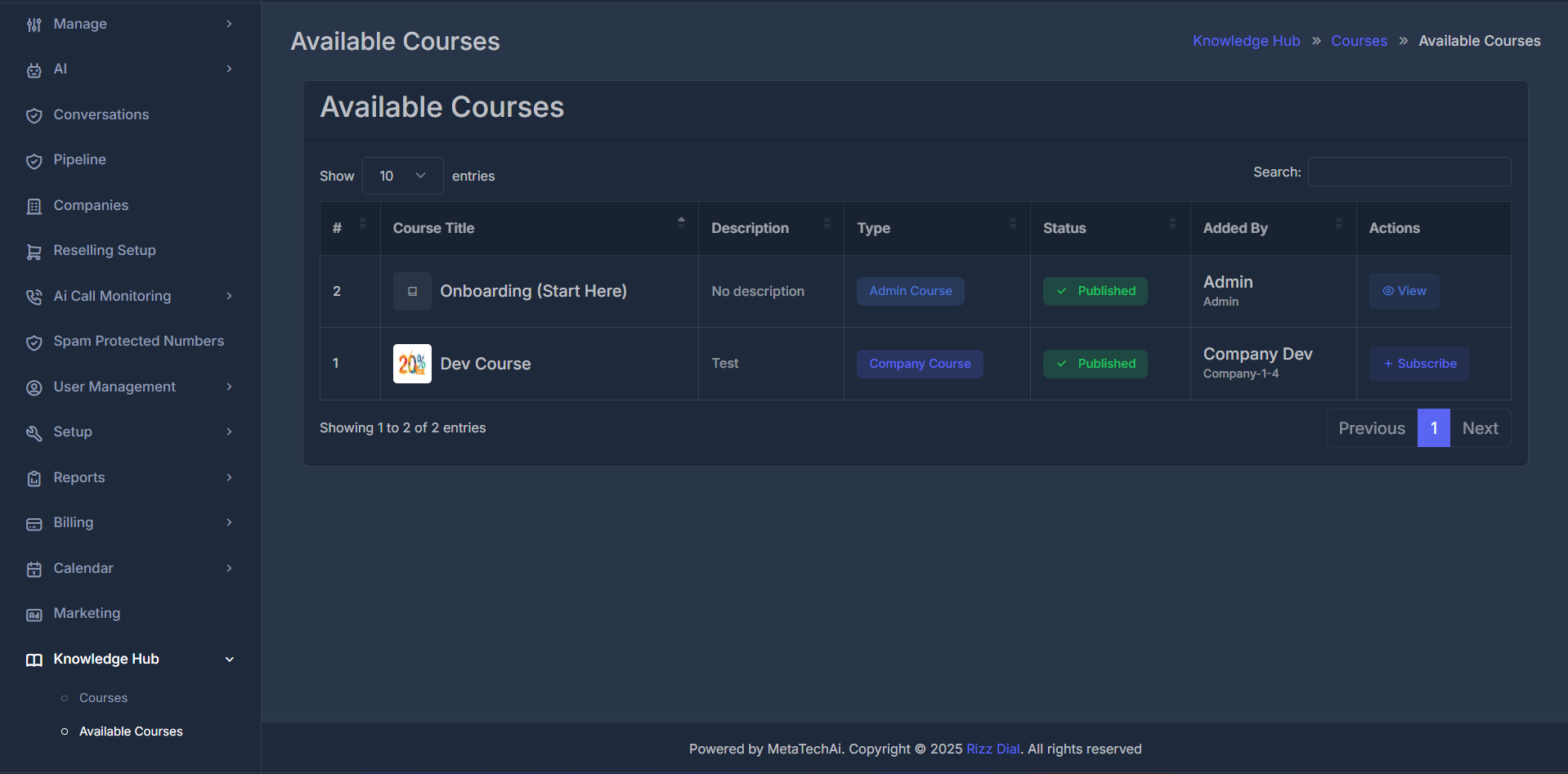Click the Onboarding course thumbnail icon
This screenshot has width=1568, height=774.
click(412, 291)
